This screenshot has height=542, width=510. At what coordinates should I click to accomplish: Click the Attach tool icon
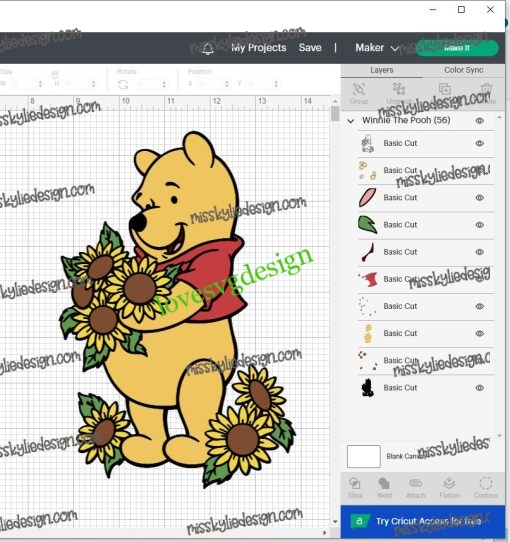click(416, 488)
